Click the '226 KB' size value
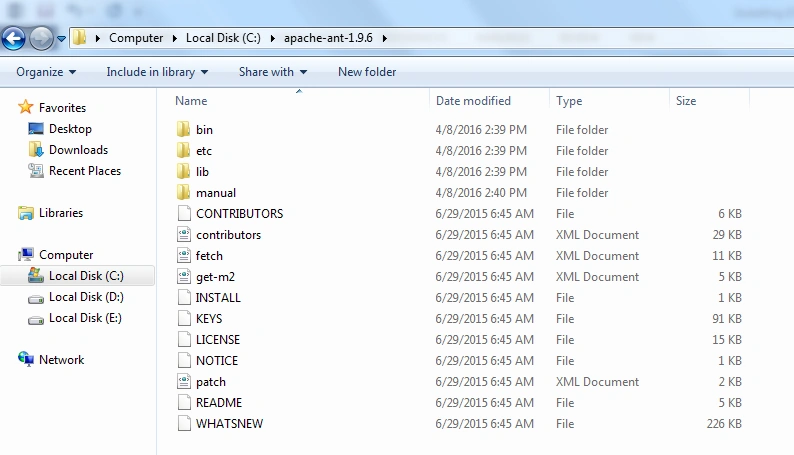Image resolution: width=794 pixels, height=455 pixels. 724,424
